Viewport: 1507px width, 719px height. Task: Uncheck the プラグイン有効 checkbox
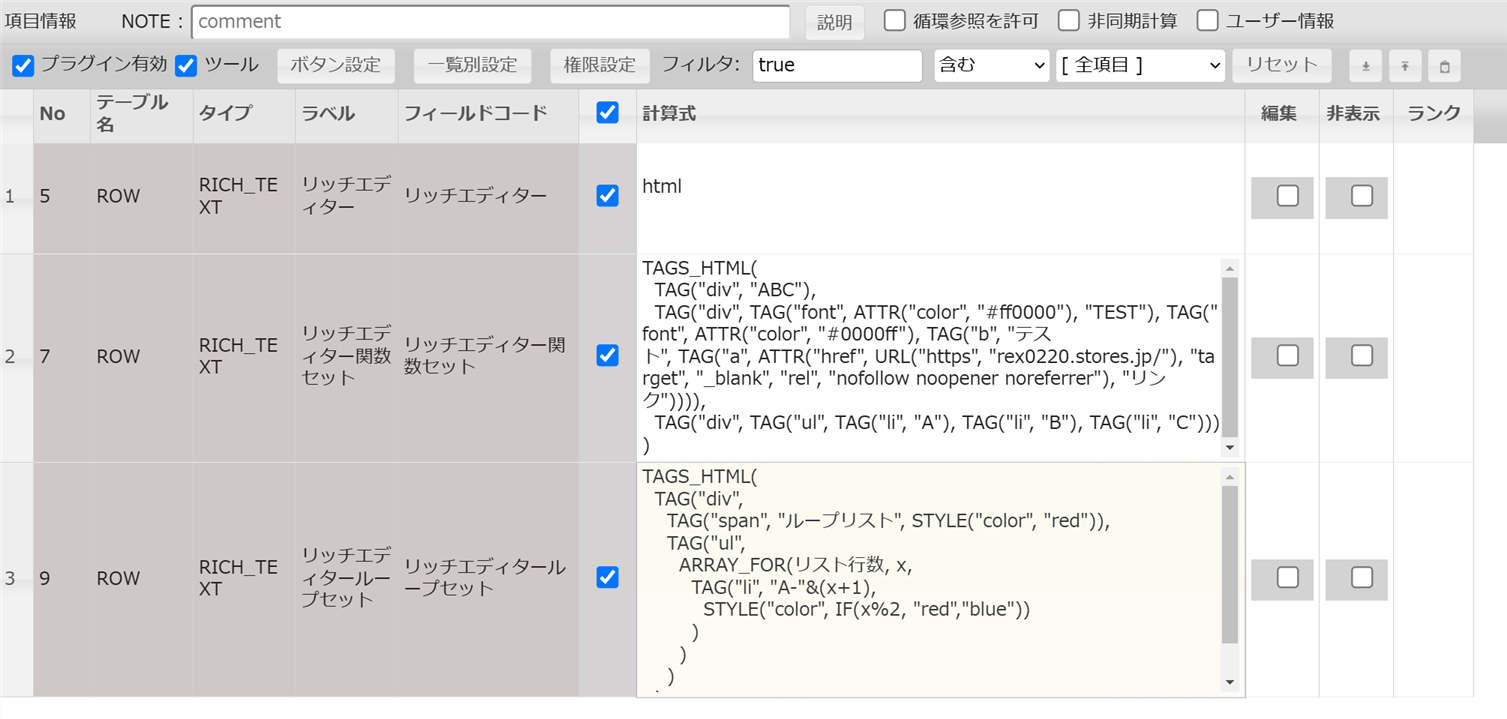coord(23,66)
